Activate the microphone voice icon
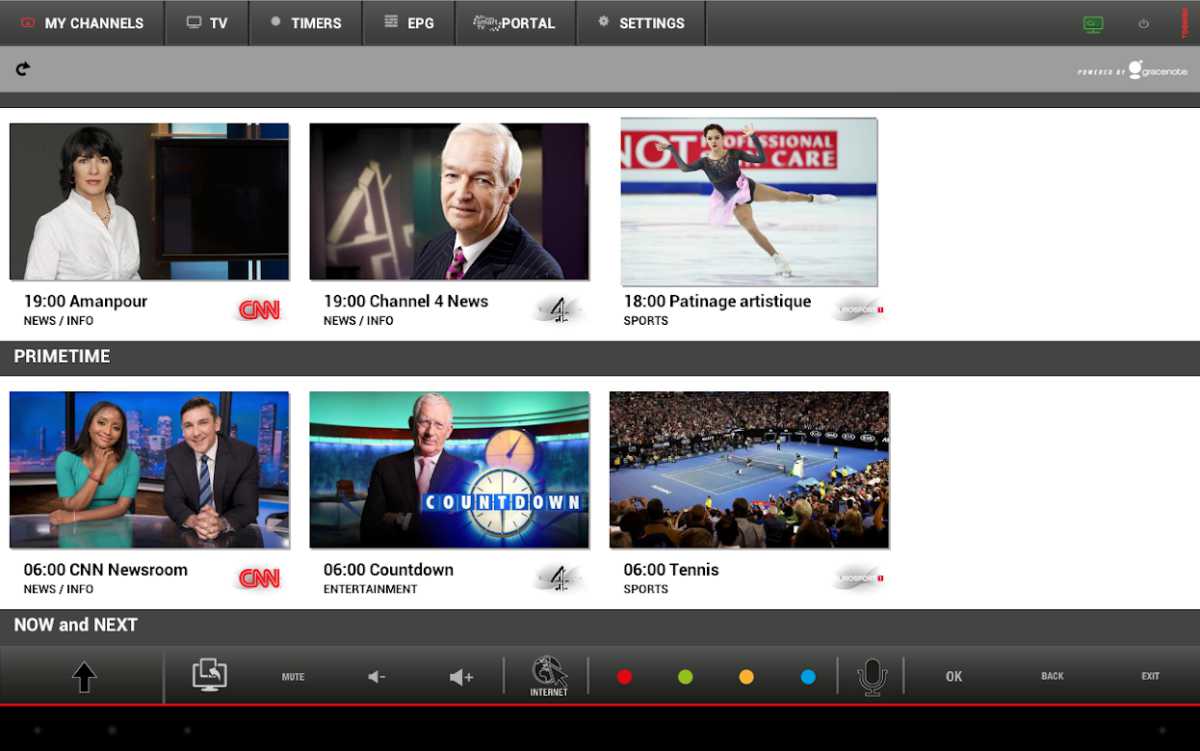Image resolution: width=1200 pixels, height=751 pixels. 872,677
